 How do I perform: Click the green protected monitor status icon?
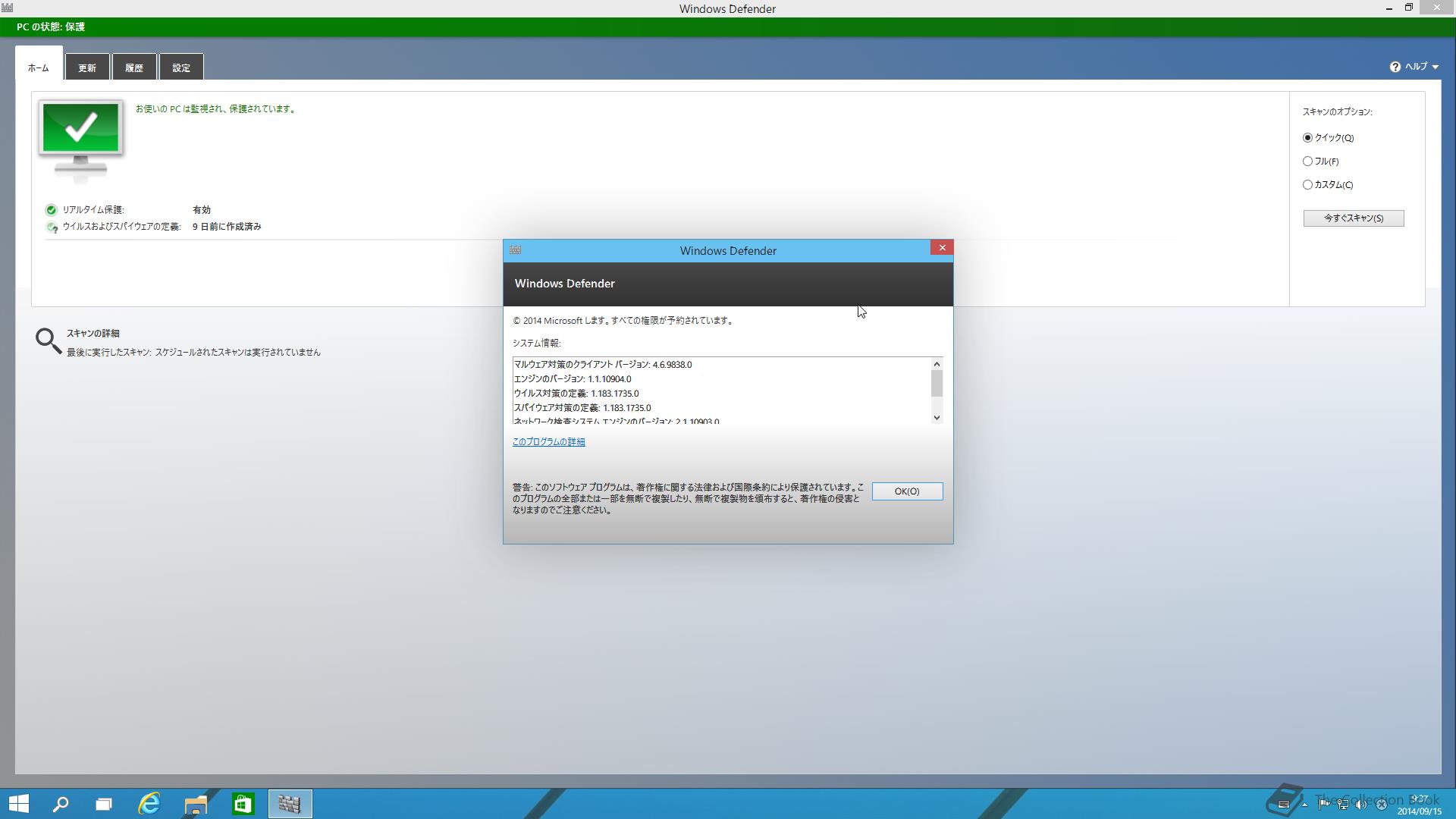tap(80, 141)
